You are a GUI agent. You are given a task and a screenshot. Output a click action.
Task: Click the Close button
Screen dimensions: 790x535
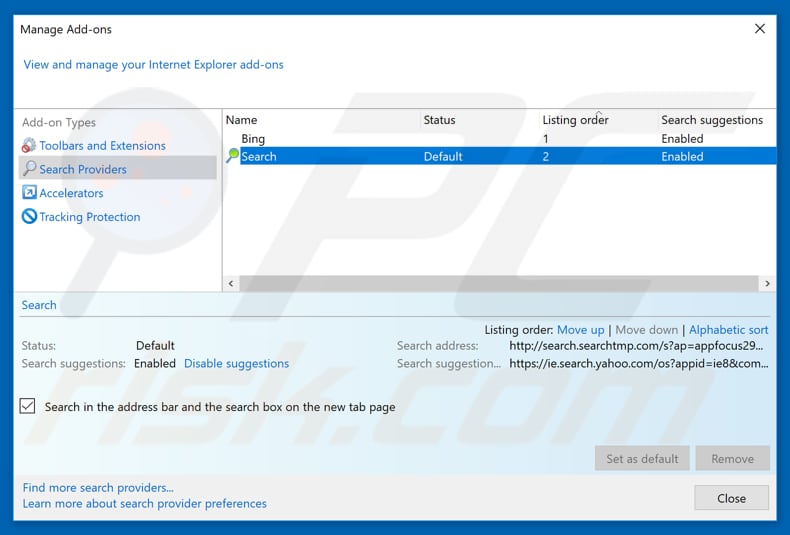732,498
